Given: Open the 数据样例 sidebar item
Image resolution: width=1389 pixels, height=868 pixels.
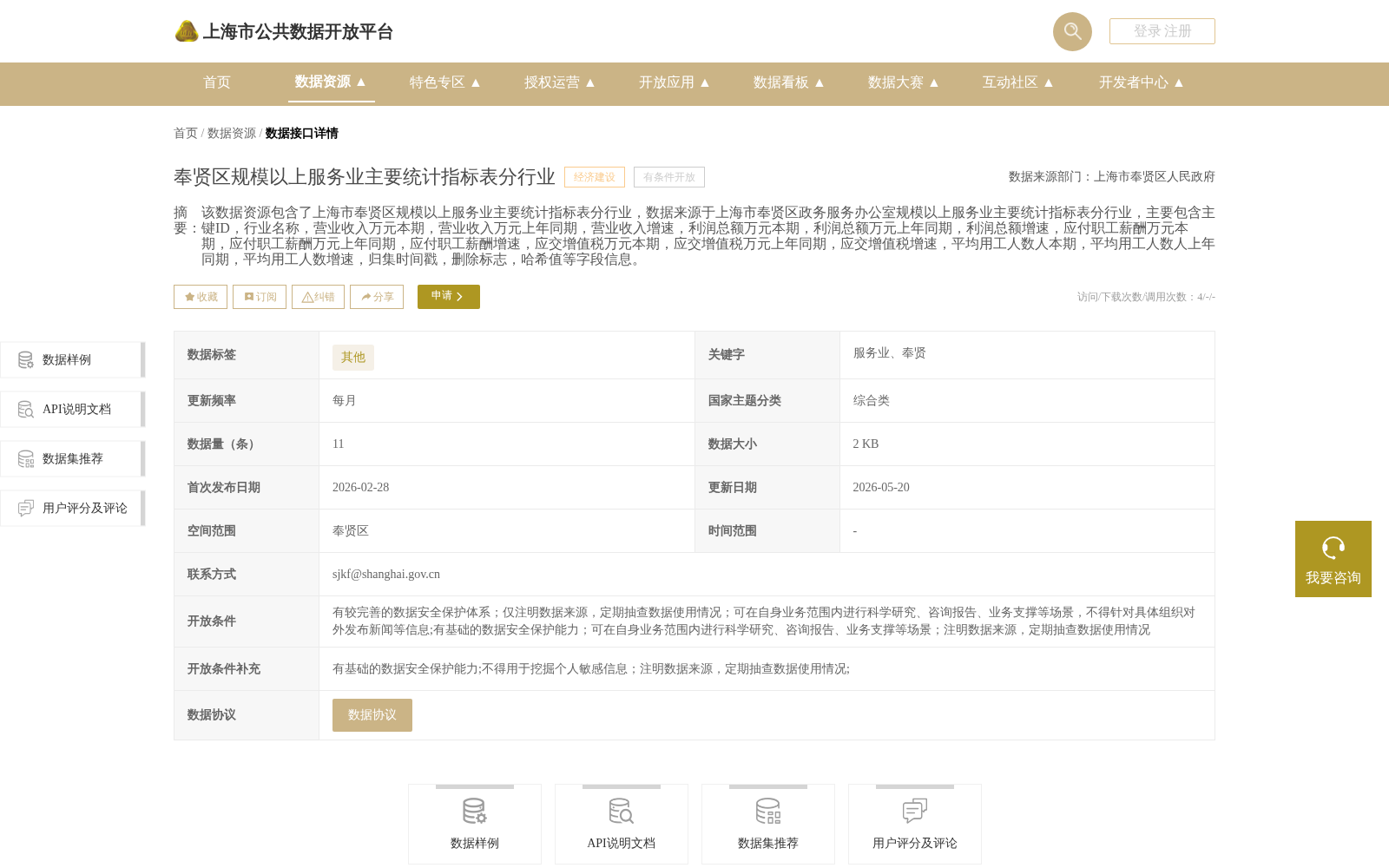Looking at the screenshot, I should coord(73,360).
